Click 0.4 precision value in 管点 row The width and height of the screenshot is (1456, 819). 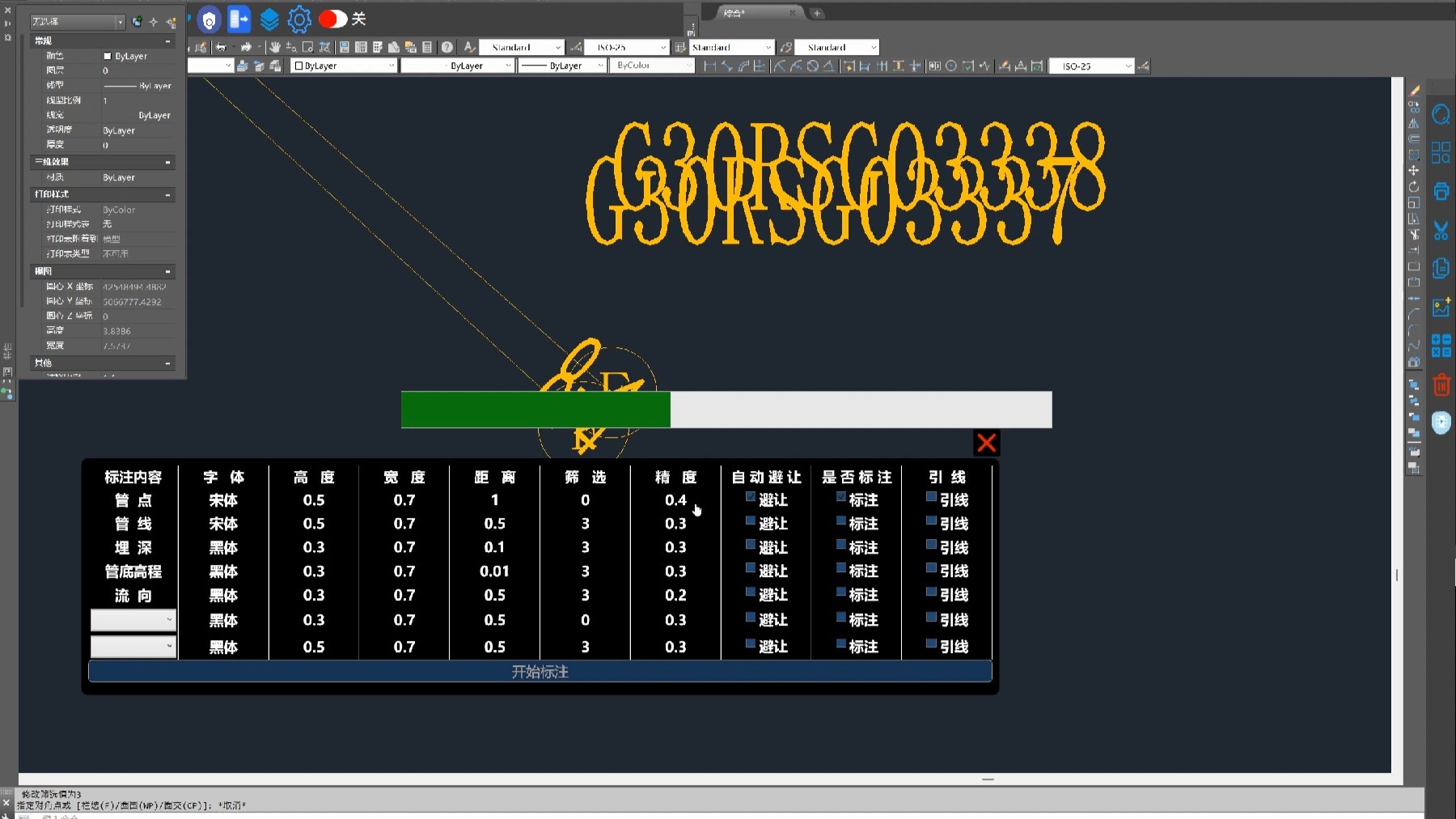pyautogui.click(x=675, y=500)
